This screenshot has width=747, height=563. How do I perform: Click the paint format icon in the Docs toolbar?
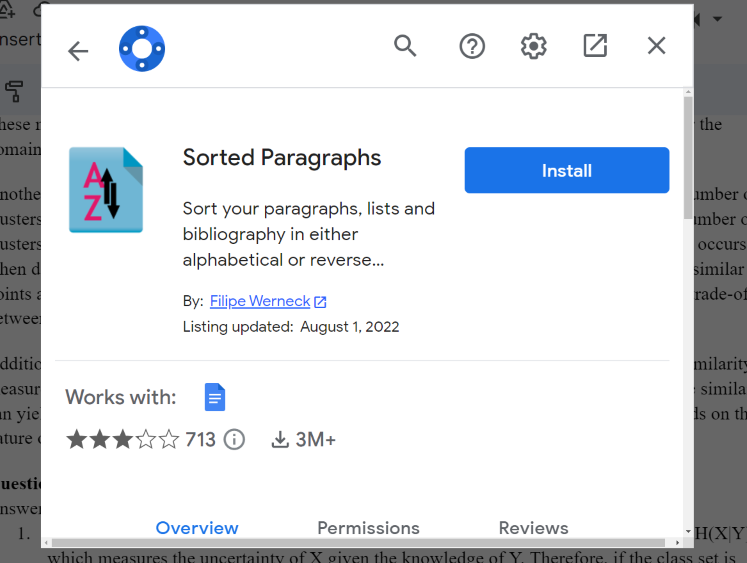pos(13,91)
